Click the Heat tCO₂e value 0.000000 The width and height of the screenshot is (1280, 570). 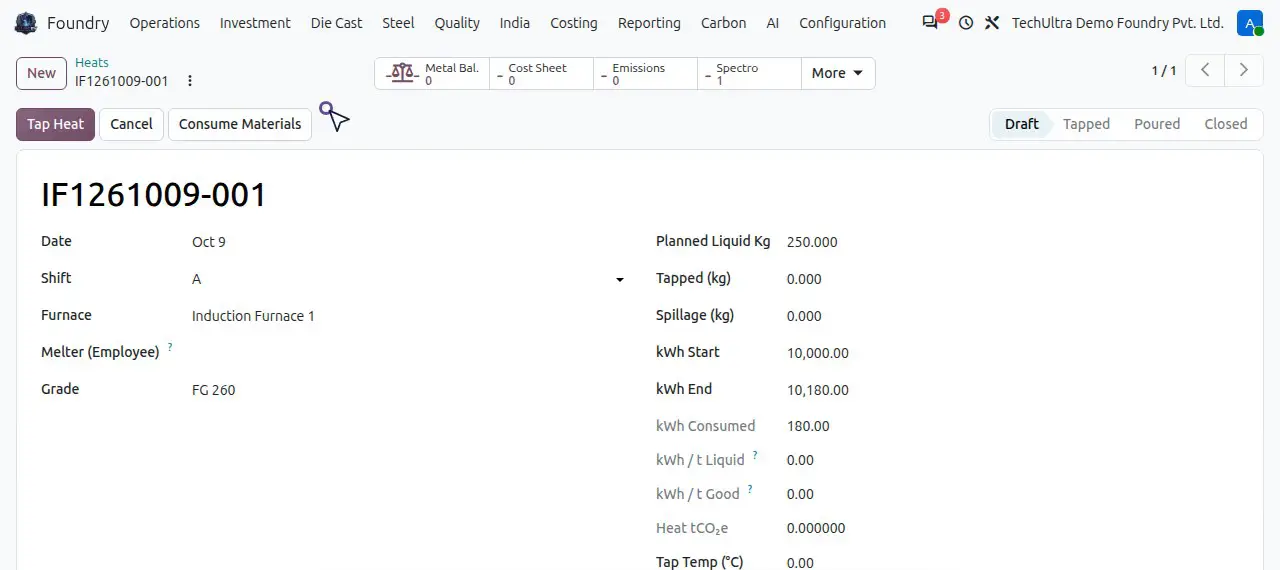816,528
